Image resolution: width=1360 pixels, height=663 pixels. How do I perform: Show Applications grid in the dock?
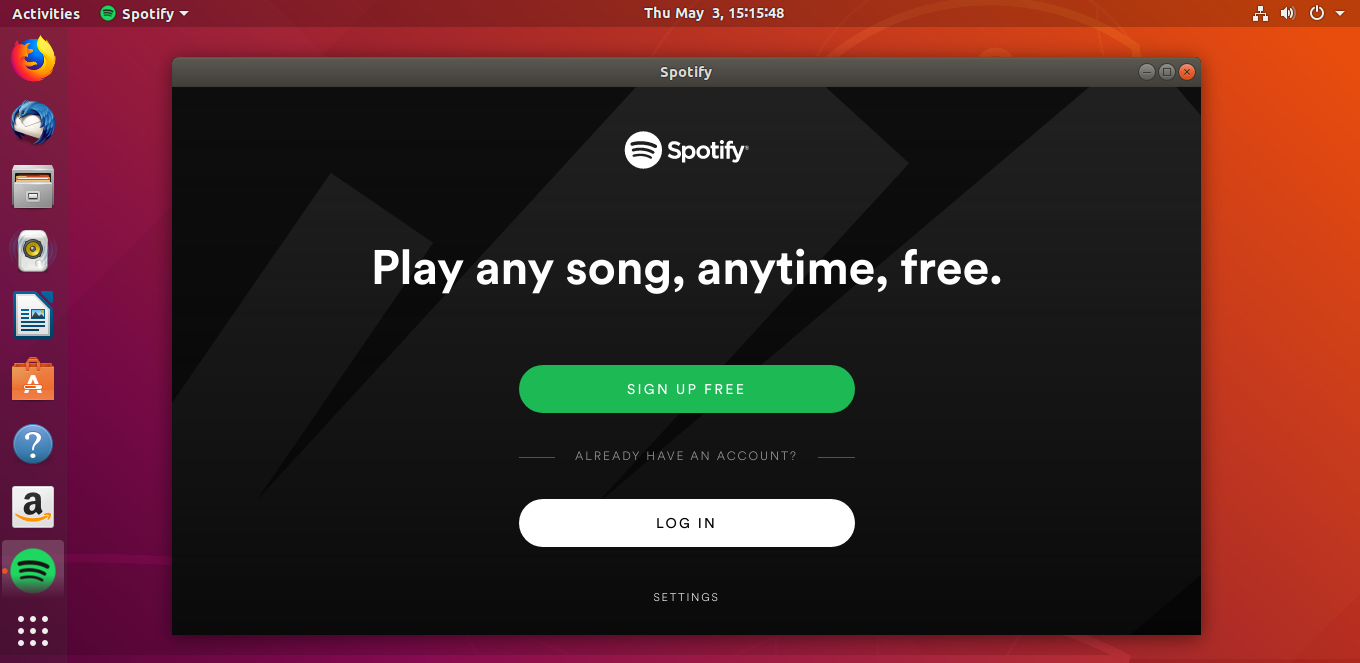33,631
